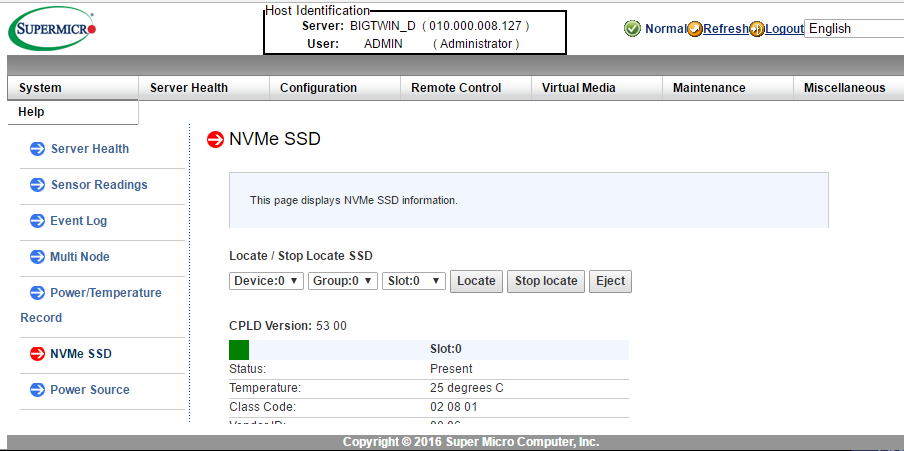Click the blue arrow icon beside Multi Node
The width and height of the screenshot is (904, 451).
(x=37, y=257)
